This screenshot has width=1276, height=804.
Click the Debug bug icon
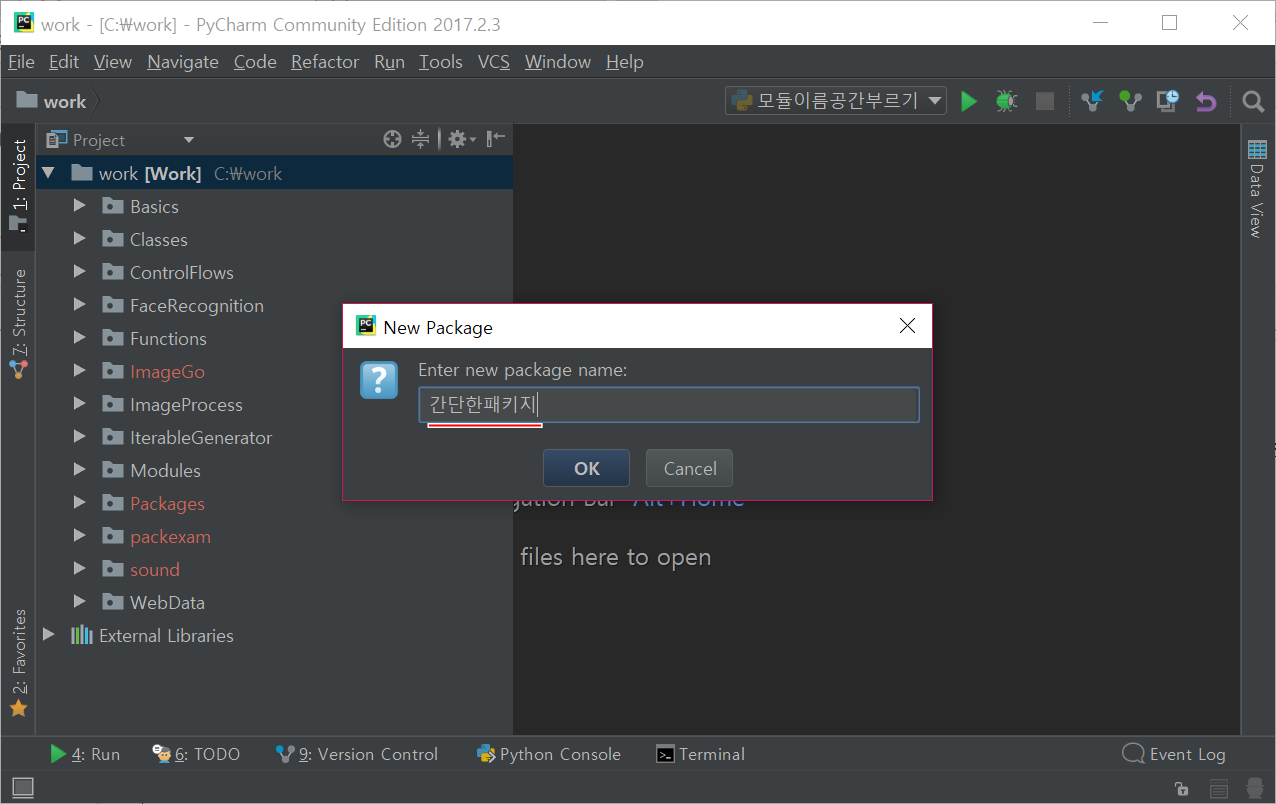[x=1006, y=101]
